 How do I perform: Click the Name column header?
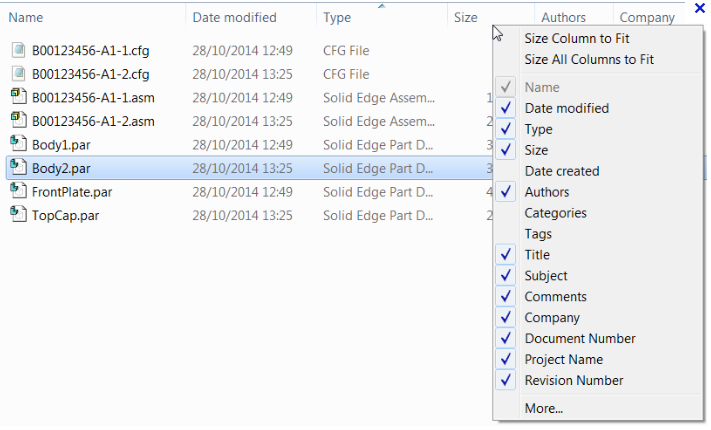coord(26,17)
